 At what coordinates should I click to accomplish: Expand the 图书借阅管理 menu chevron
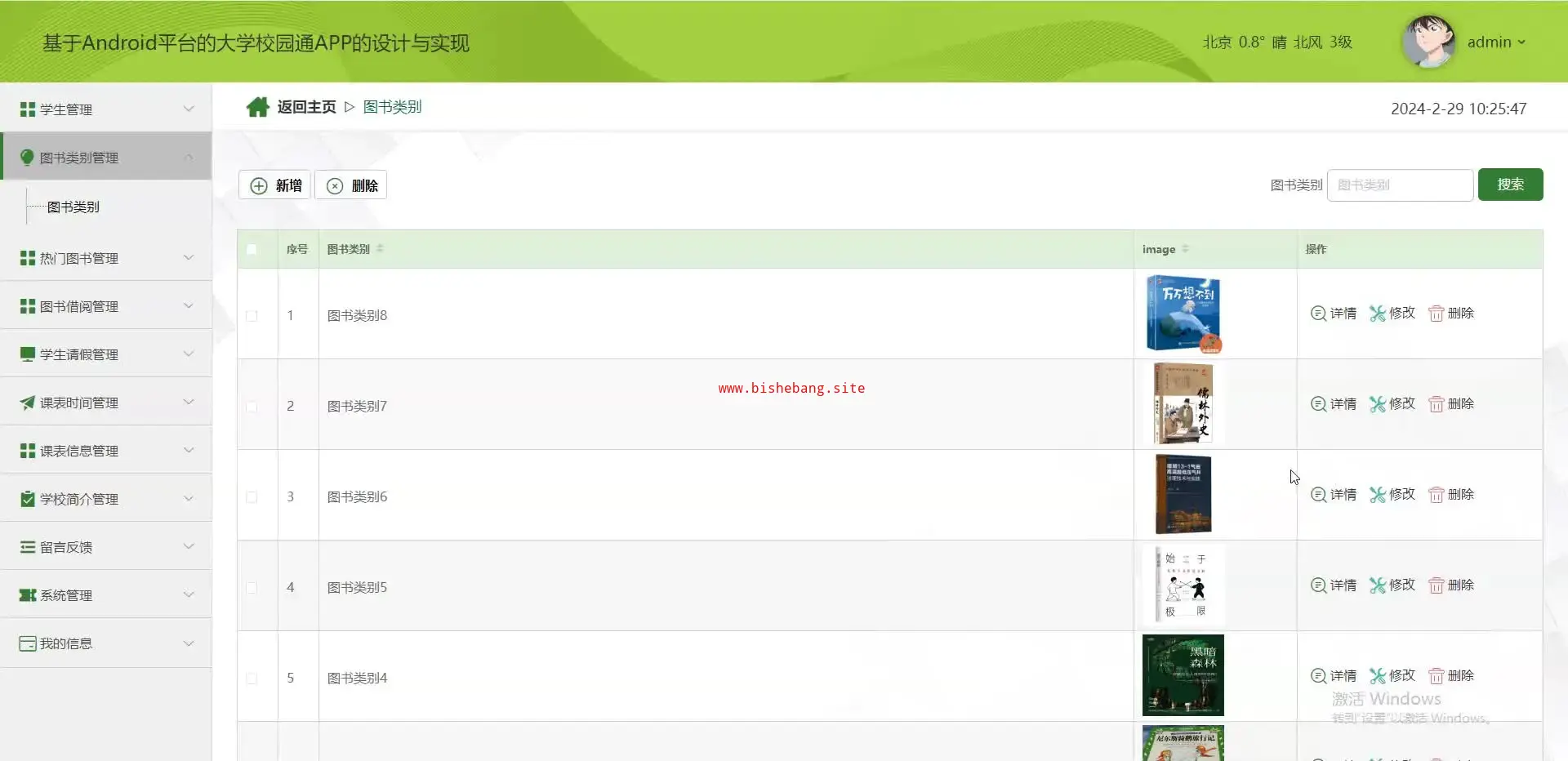coord(189,305)
